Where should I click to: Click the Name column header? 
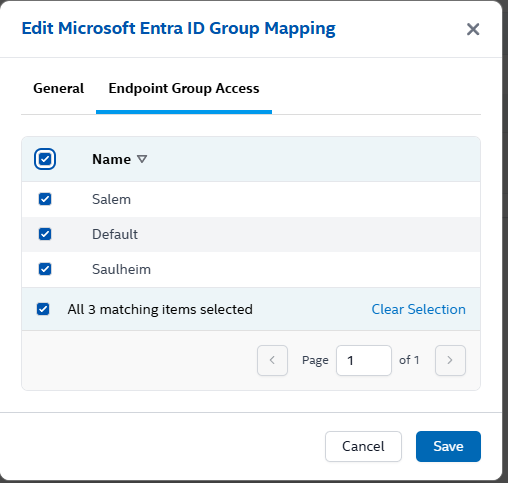click(111, 159)
